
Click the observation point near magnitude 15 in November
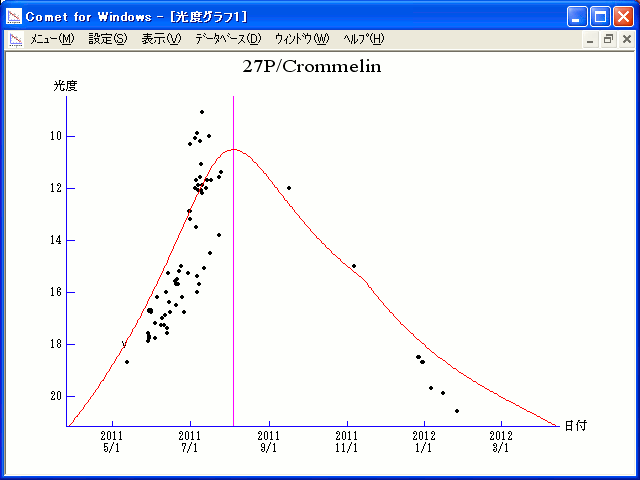pos(354,266)
